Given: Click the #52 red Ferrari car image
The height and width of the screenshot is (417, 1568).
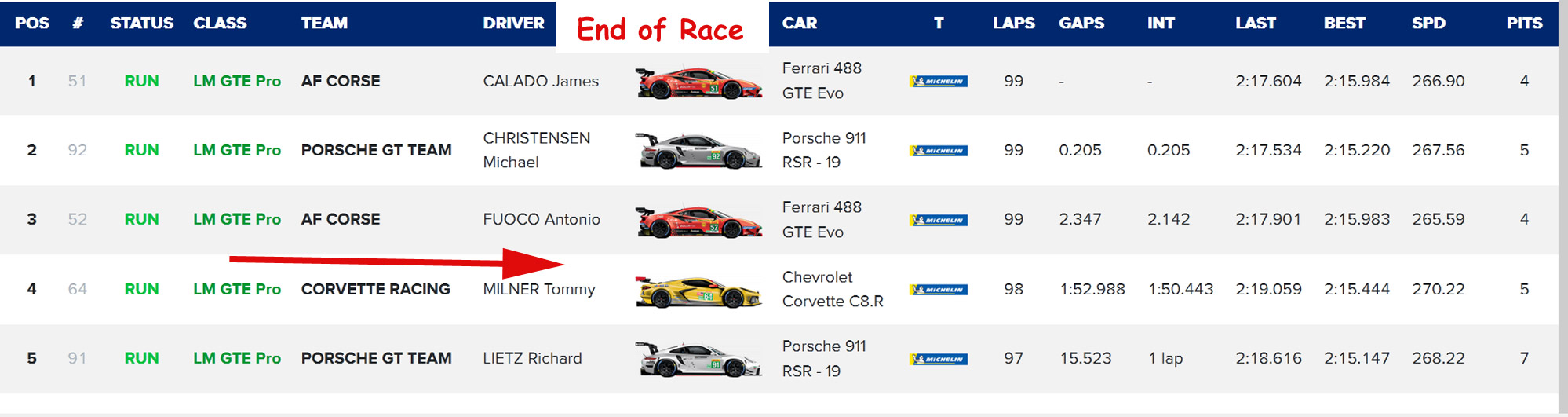Looking at the screenshot, I should (x=698, y=221).
